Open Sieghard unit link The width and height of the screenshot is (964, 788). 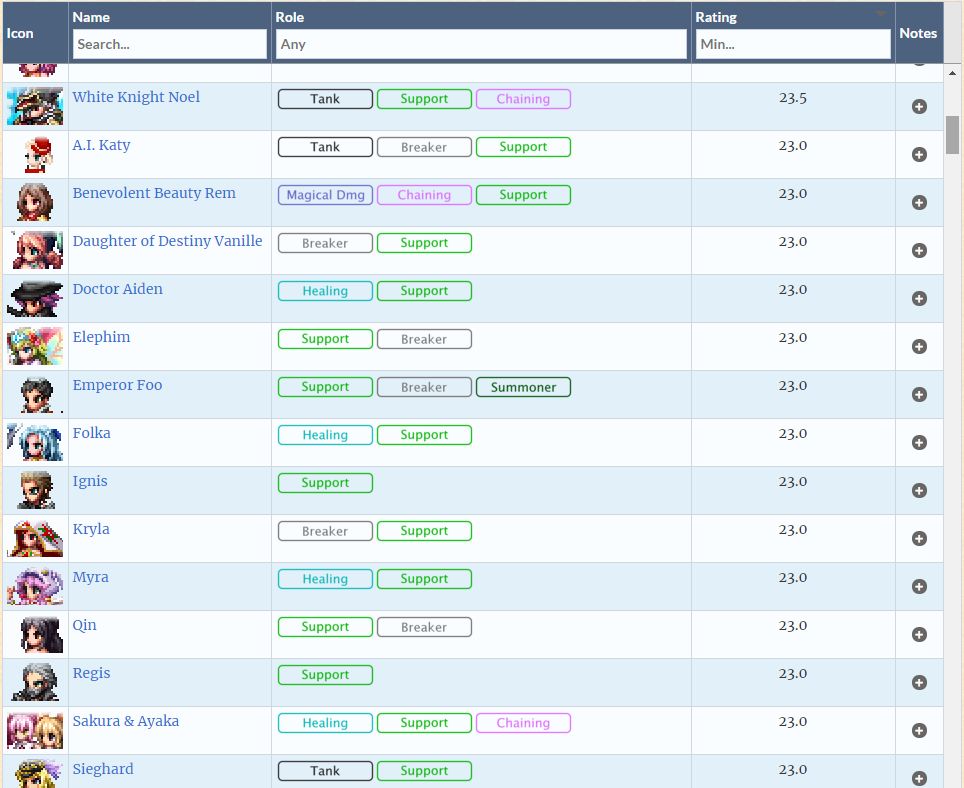[103, 768]
